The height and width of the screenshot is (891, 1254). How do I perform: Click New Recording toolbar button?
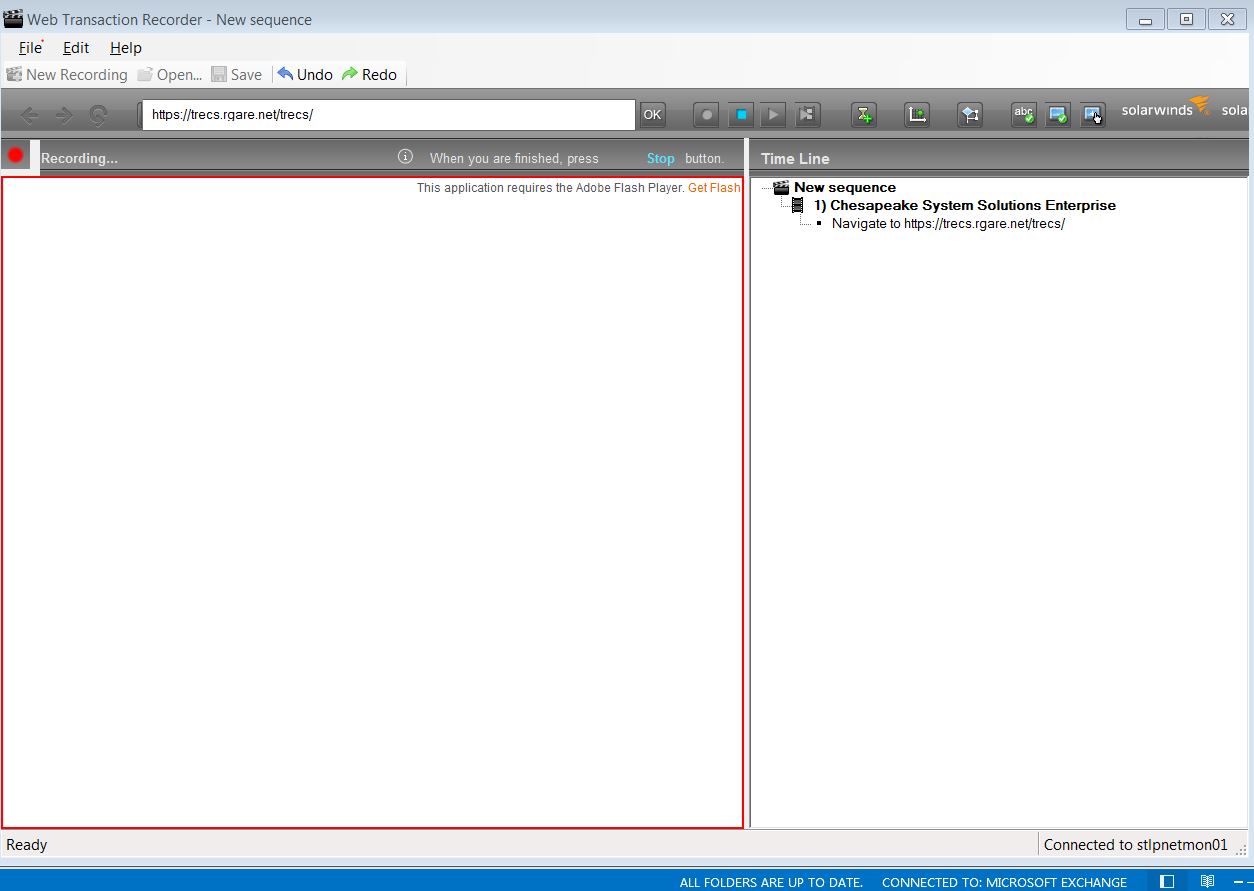(67, 75)
